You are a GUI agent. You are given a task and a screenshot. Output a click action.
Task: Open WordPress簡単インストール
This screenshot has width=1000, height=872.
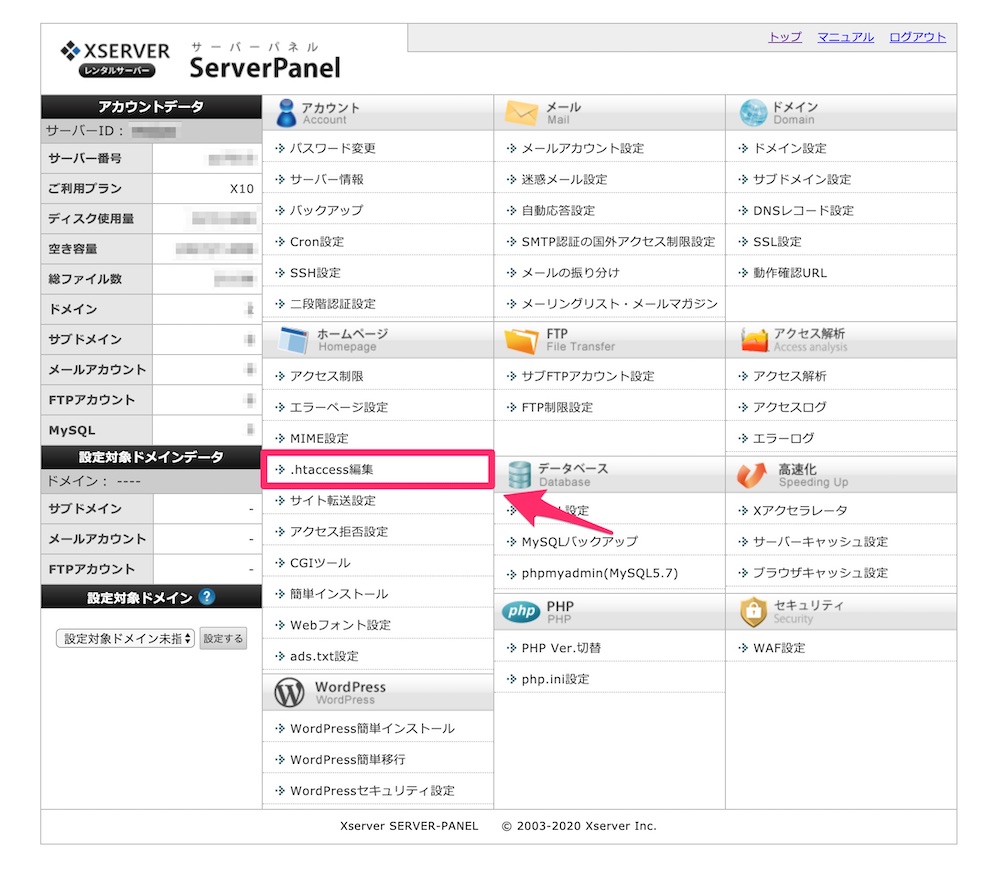372,728
